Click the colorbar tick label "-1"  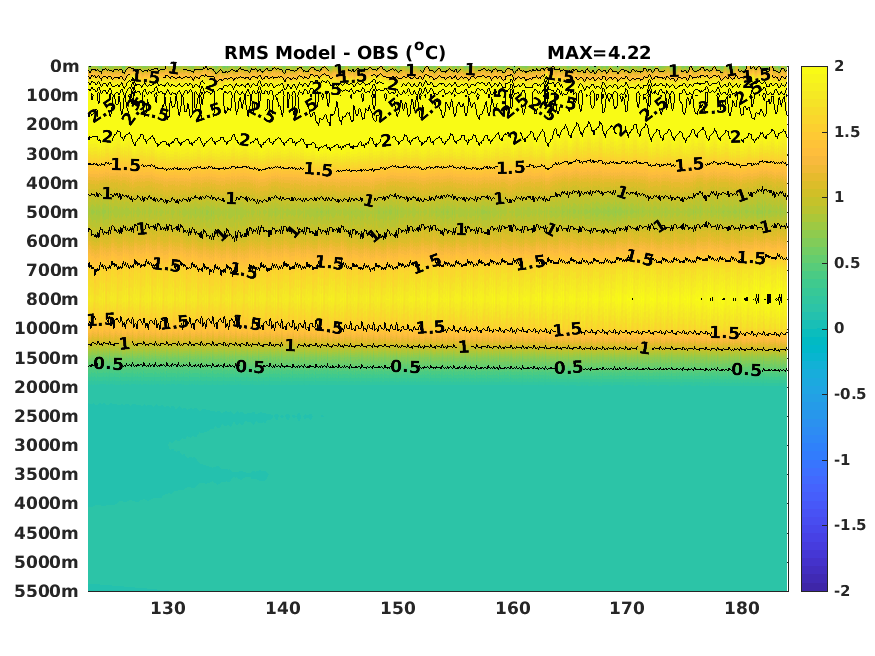point(842,460)
